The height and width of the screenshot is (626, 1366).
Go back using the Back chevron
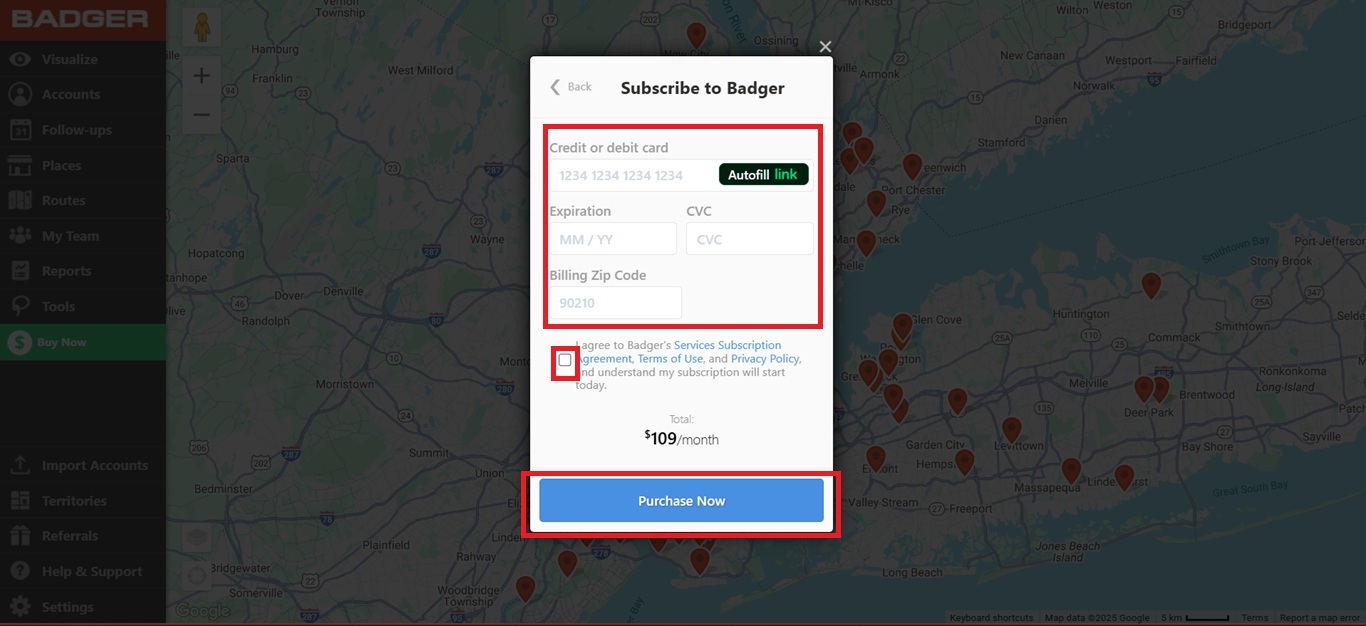click(x=571, y=87)
